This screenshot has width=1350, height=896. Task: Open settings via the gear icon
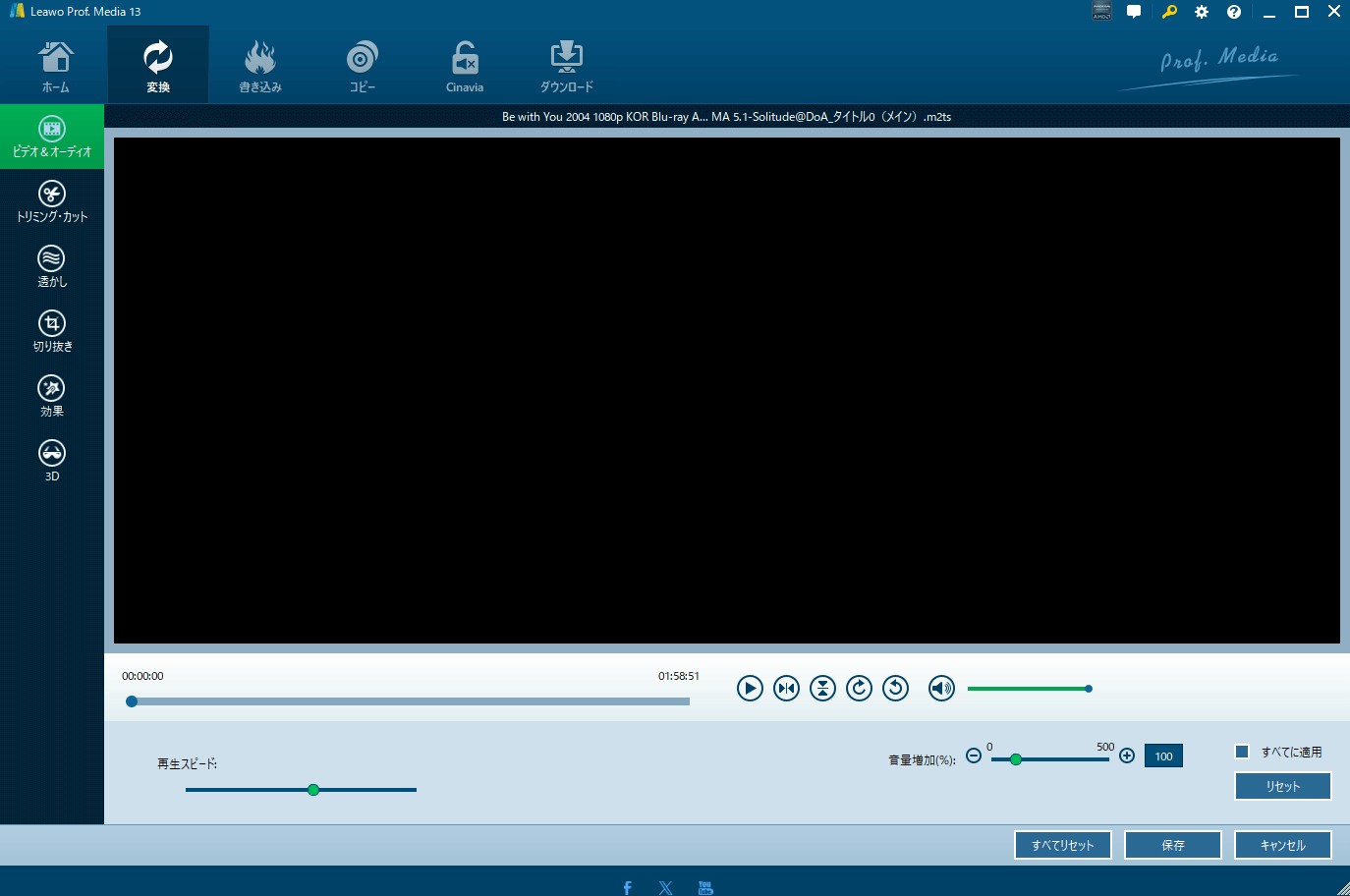click(1202, 12)
